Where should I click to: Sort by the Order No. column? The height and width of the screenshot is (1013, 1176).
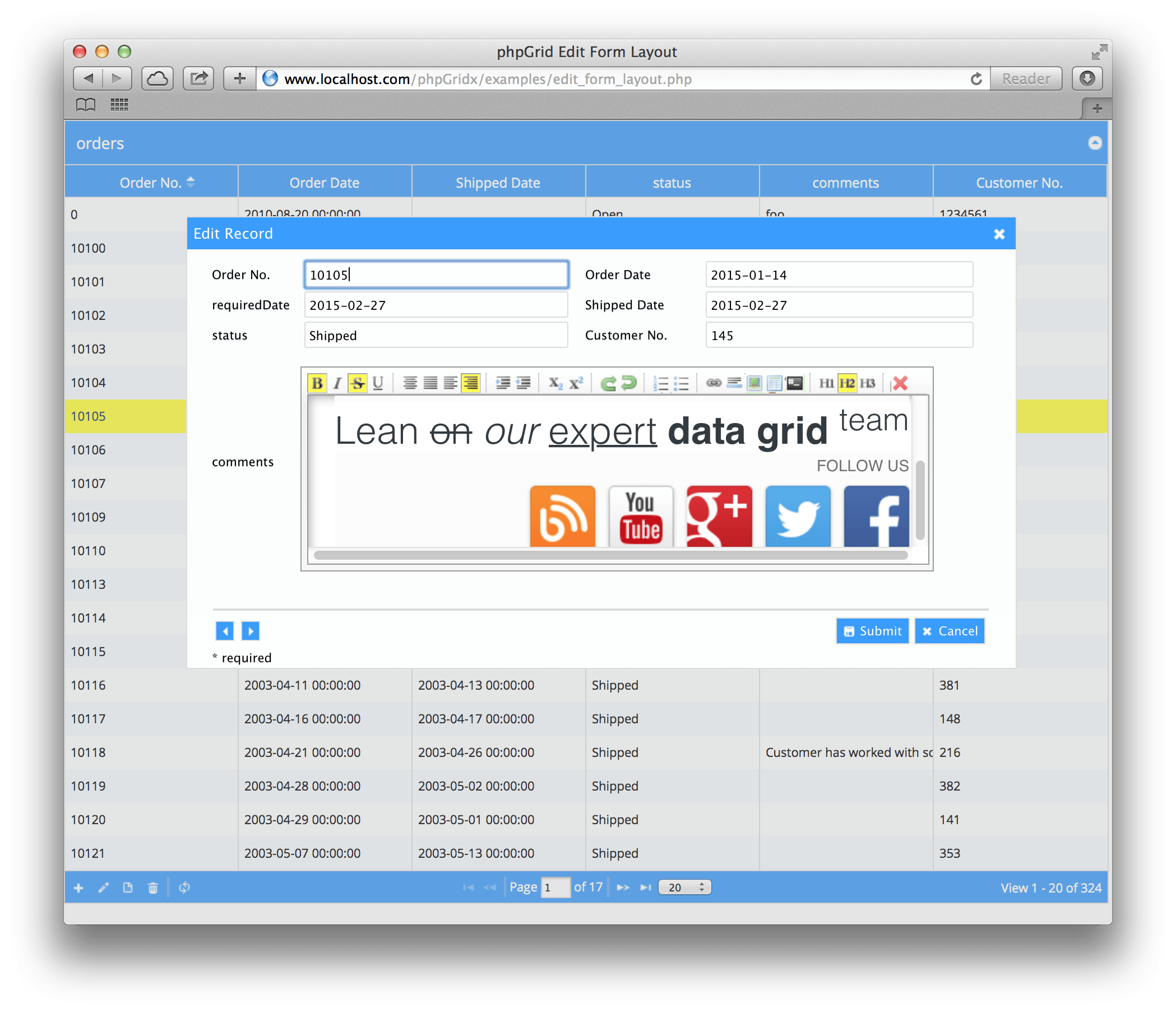pyautogui.click(x=151, y=182)
